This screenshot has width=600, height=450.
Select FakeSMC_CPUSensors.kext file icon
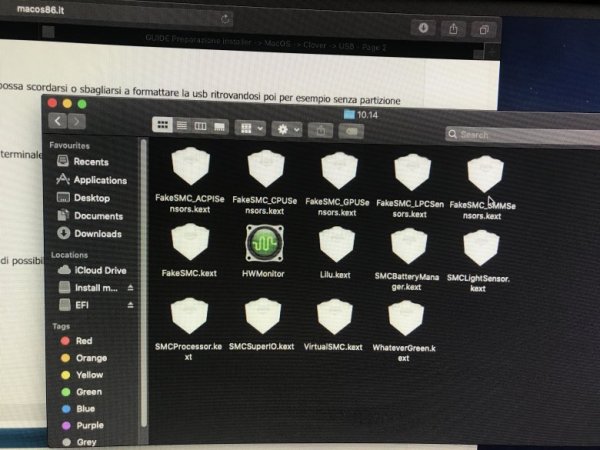pos(266,168)
